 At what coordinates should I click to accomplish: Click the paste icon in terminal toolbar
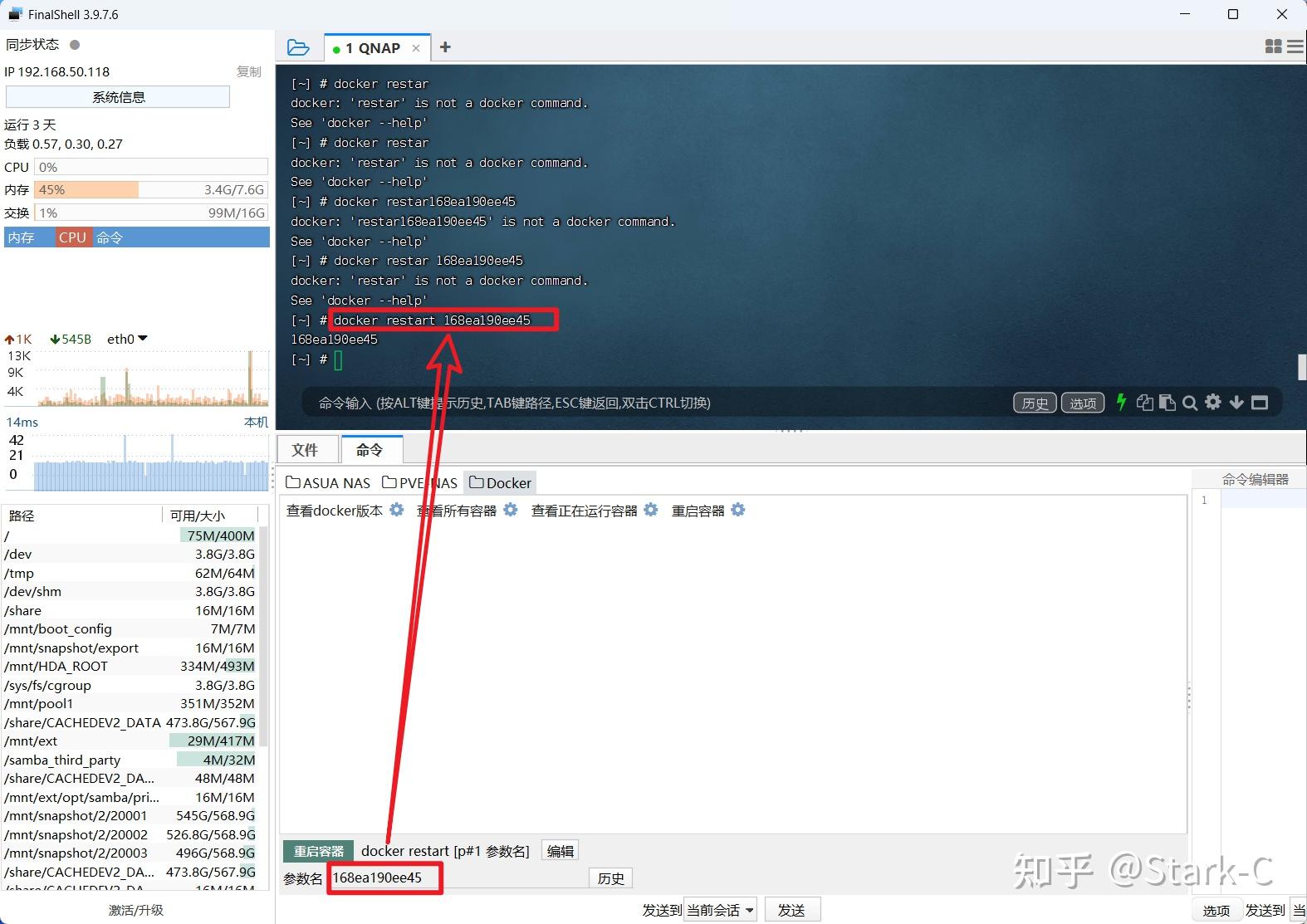(1167, 403)
